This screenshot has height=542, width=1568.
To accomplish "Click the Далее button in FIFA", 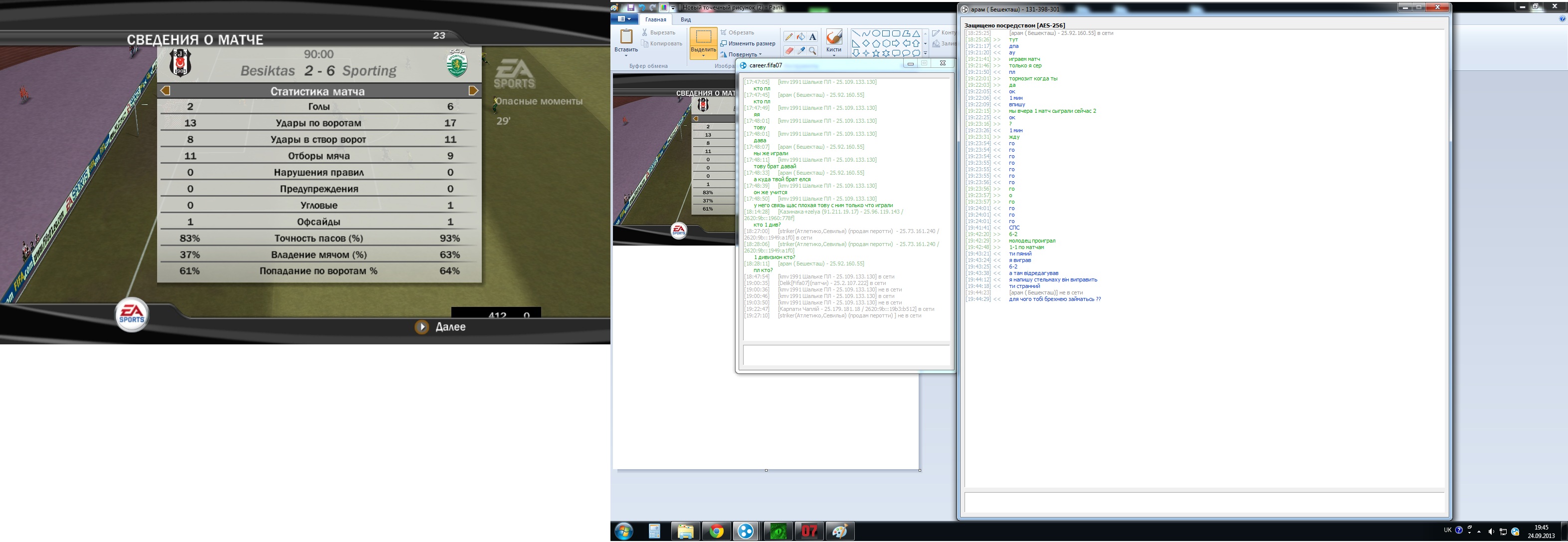I will (441, 327).
